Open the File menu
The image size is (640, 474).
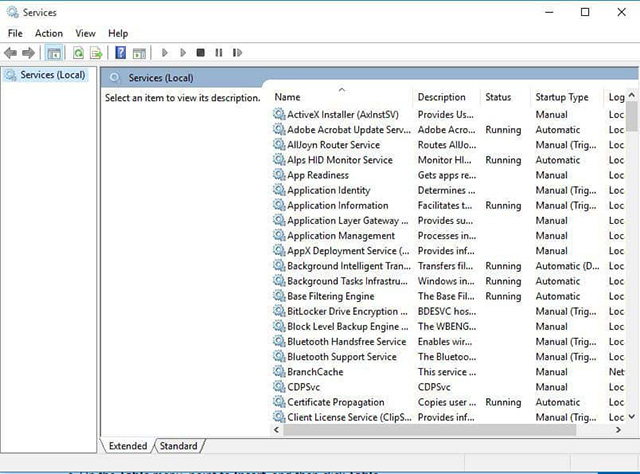[x=15, y=33]
